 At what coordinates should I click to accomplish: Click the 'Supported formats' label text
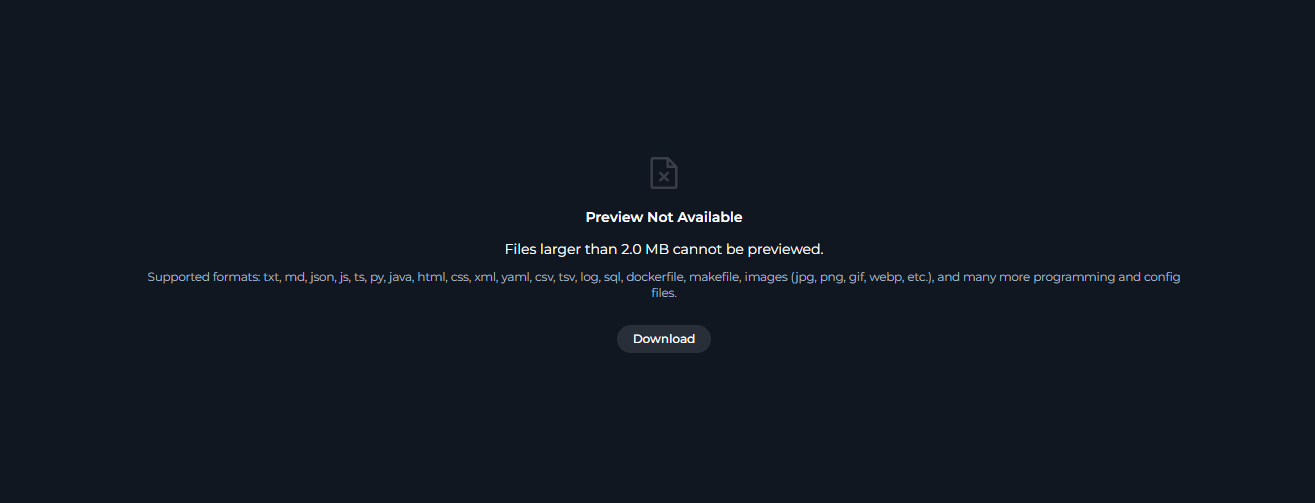pyautogui.click(x=203, y=277)
